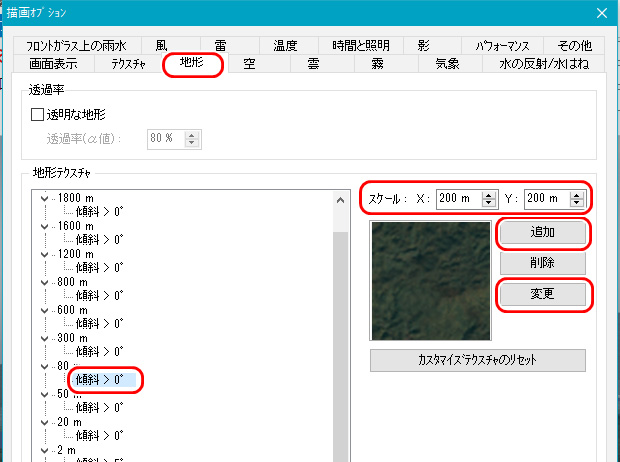Decrease the scale Y value with down arrow
620x462 pixels.
[577, 203]
